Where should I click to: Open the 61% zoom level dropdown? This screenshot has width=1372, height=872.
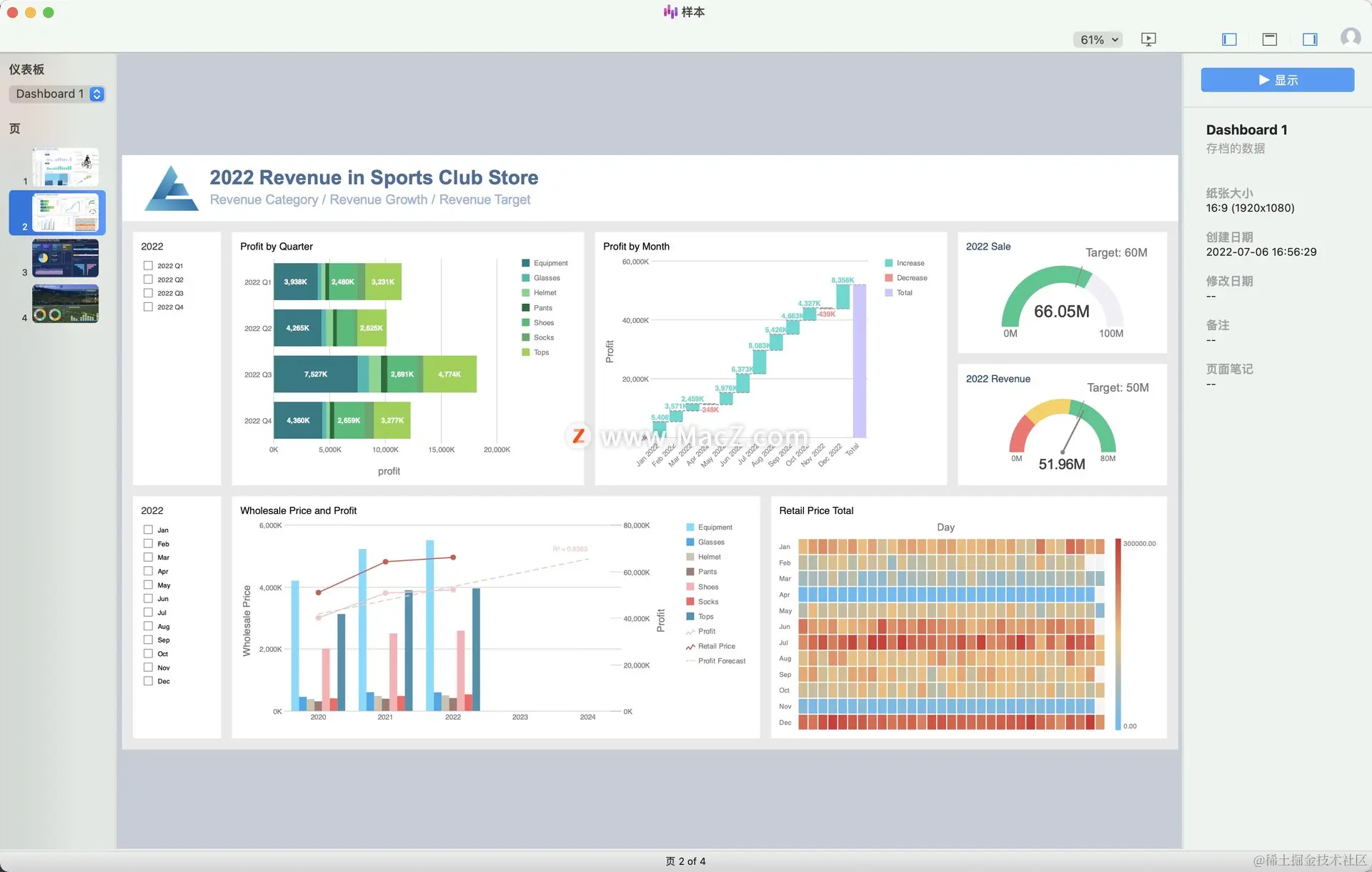tap(1098, 39)
